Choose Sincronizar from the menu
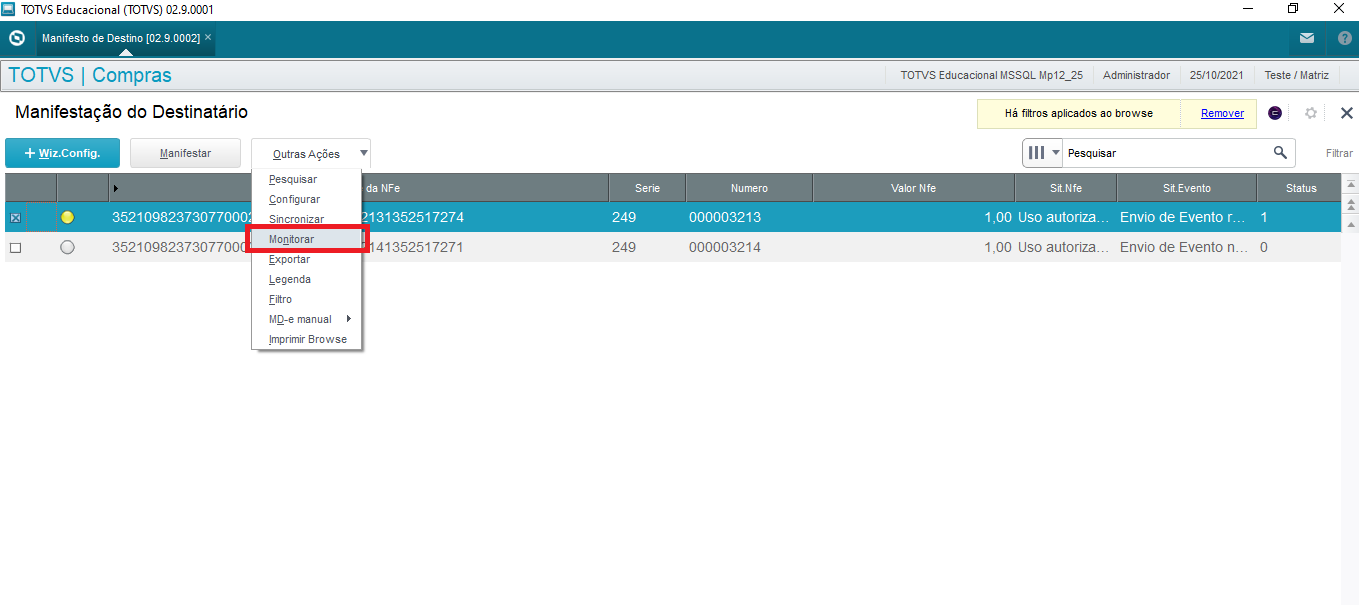Image resolution: width=1359 pixels, height=605 pixels. coord(296,219)
